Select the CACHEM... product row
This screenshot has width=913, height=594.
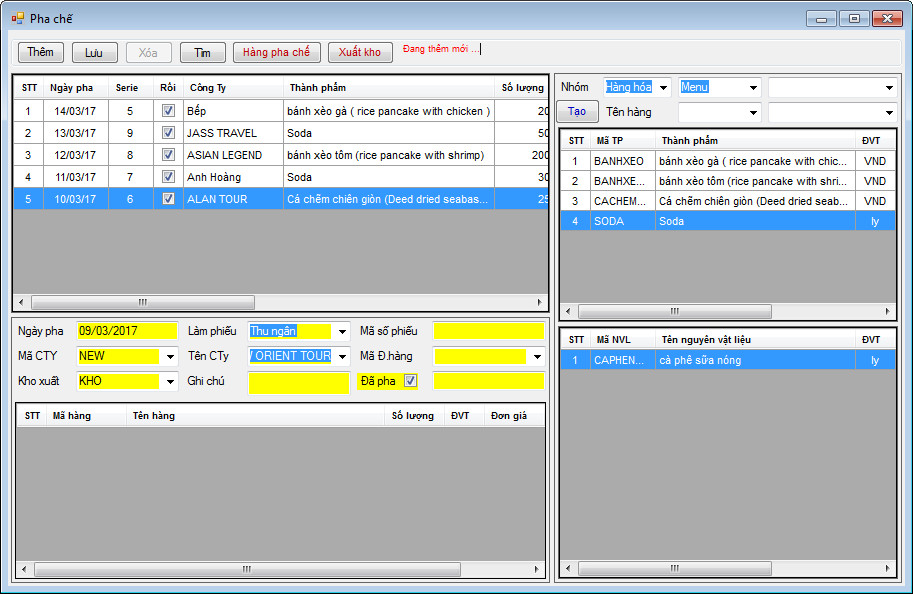tap(728, 201)
